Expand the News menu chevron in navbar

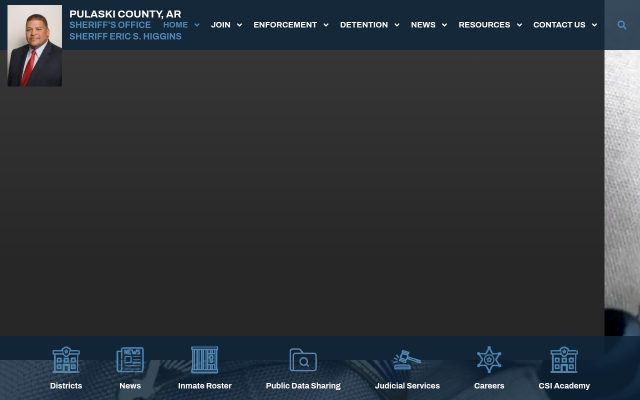click(444, 25)
